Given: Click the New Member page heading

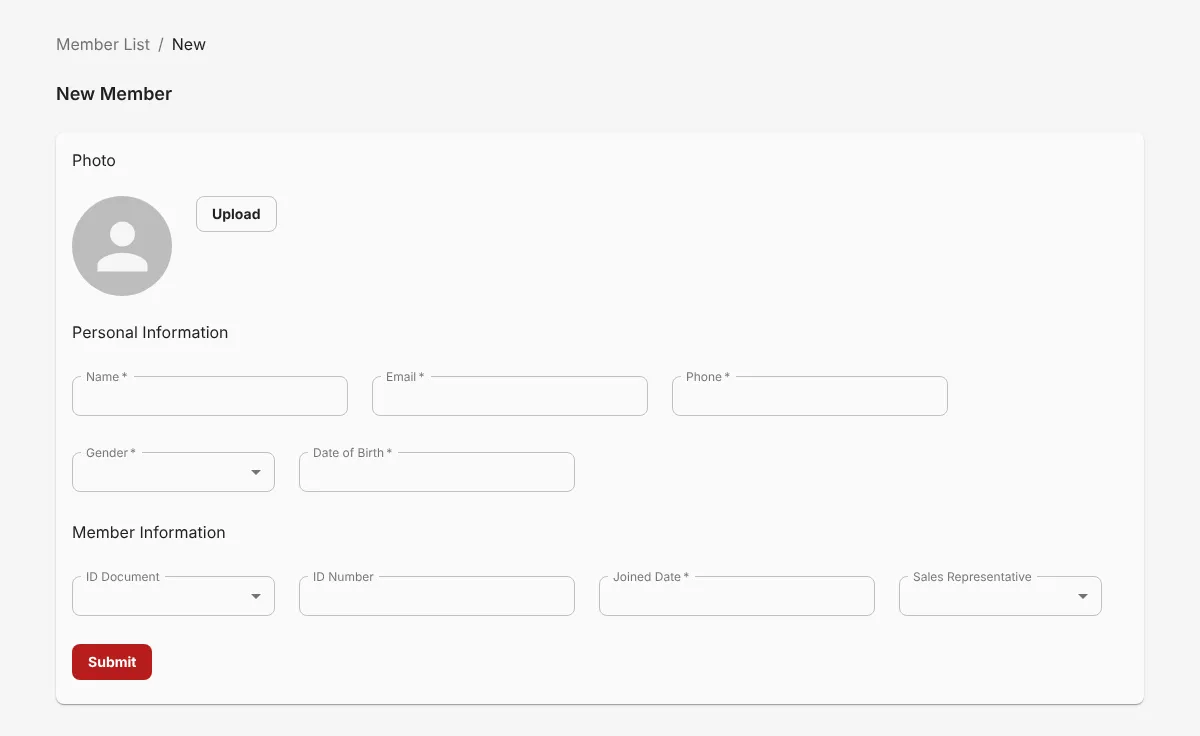Looking at the screenshot, I should 114,94.
